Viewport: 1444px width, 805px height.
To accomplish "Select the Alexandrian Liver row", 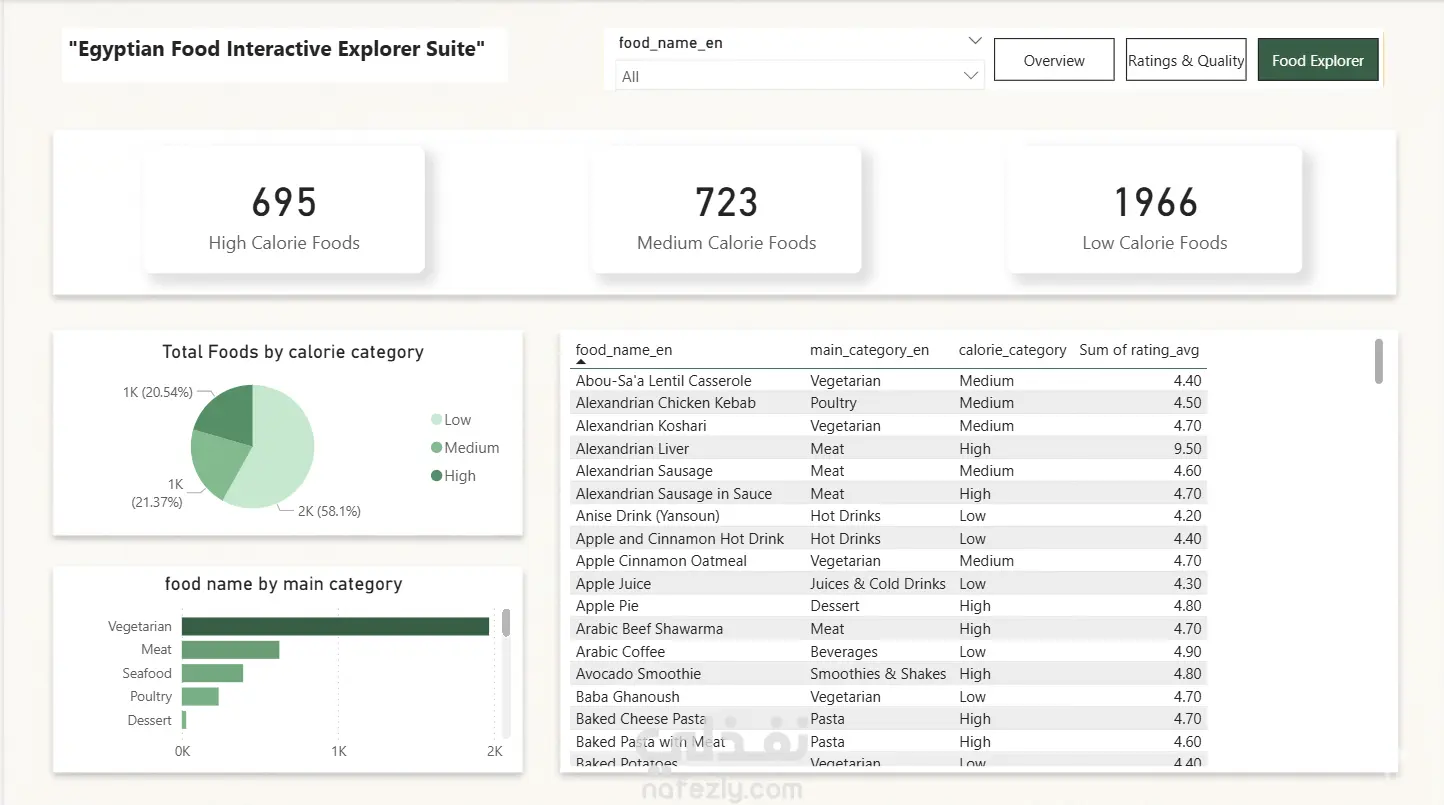I will click(890, 448).
